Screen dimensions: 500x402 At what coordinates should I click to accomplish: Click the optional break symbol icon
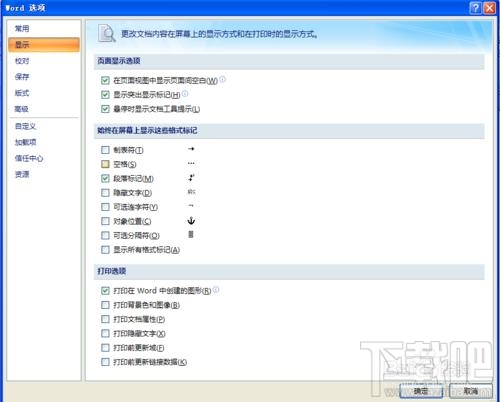191,235
